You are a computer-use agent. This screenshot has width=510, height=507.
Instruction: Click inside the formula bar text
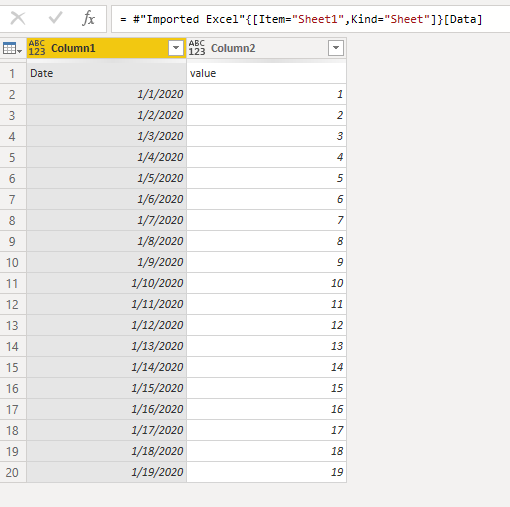[x=301, y=19]
